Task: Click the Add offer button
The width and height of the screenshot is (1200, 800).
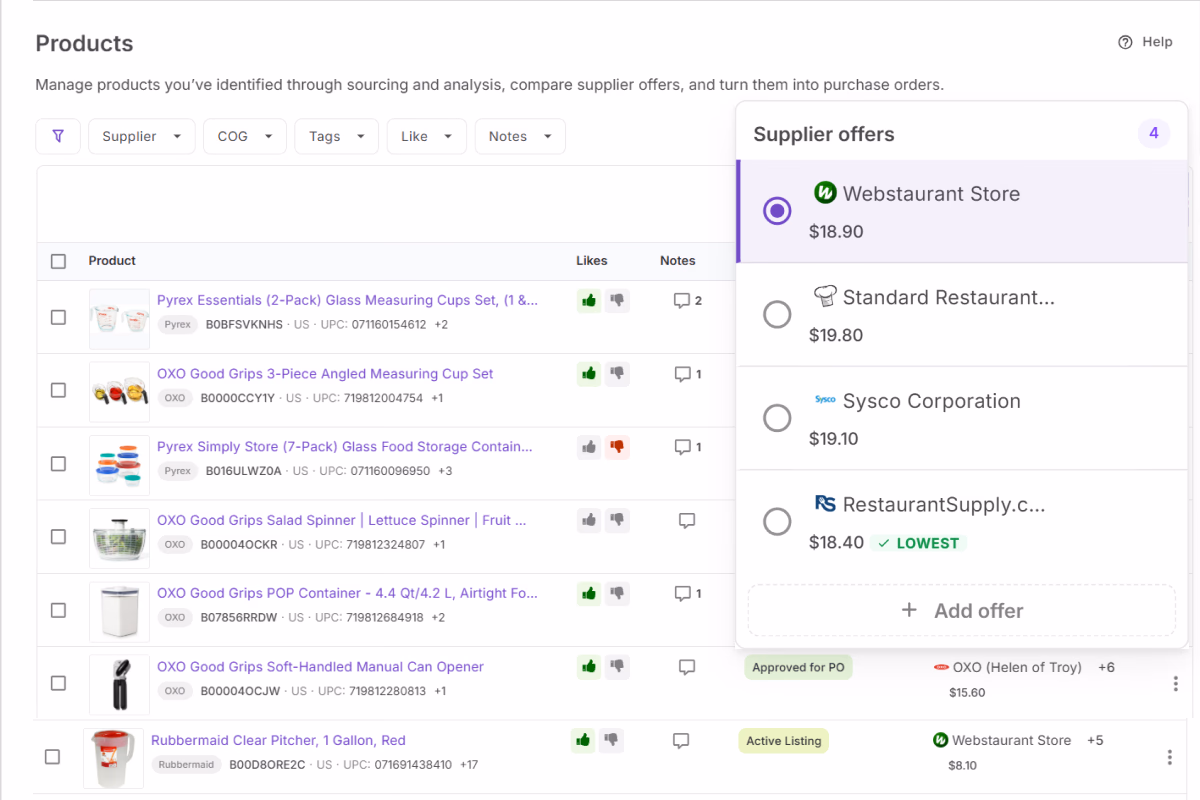Action: [x=962, y=610]
